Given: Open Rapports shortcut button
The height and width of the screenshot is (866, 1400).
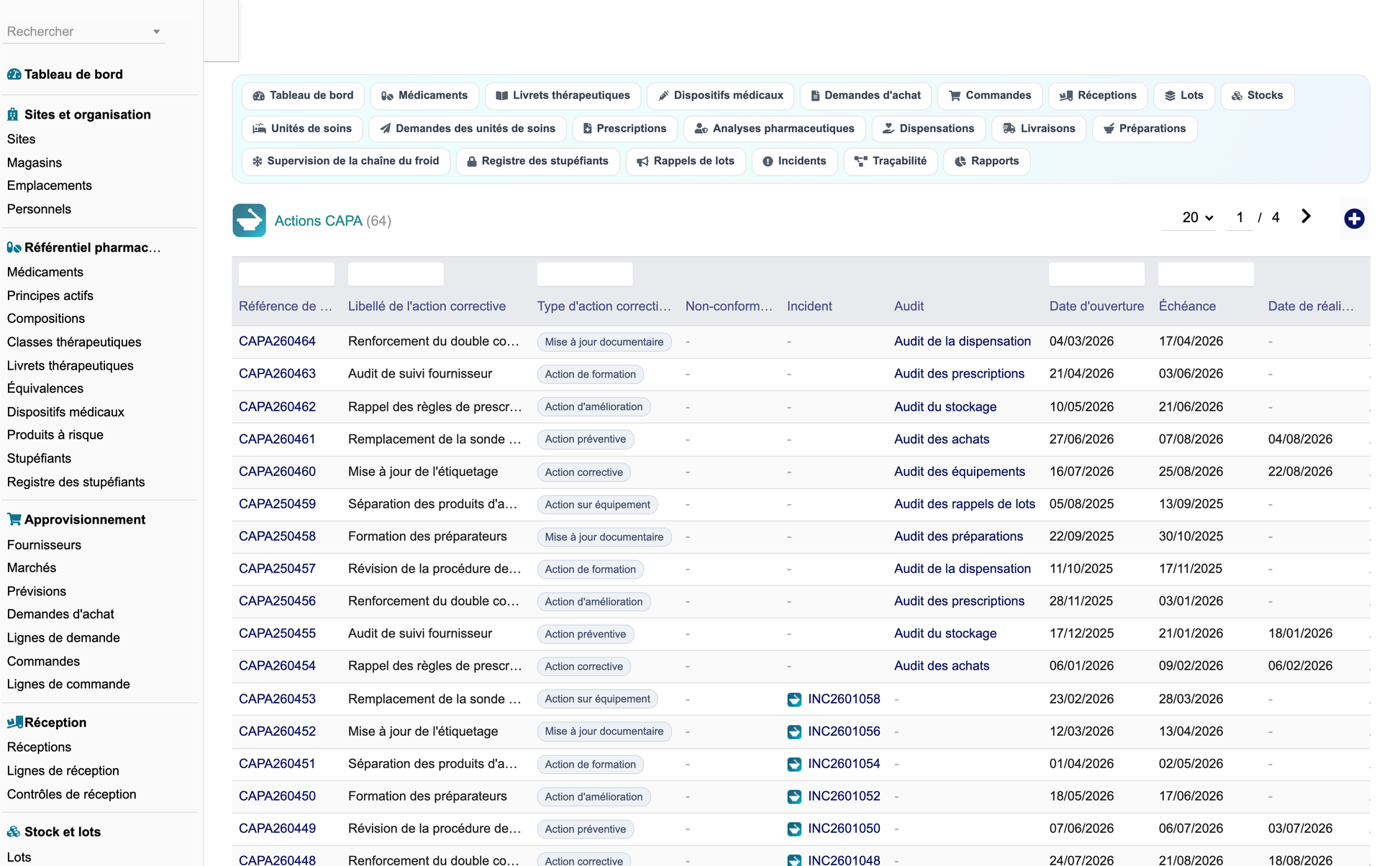Looking at the screenshot, I should pyautogui.click(x=986, y=161).
